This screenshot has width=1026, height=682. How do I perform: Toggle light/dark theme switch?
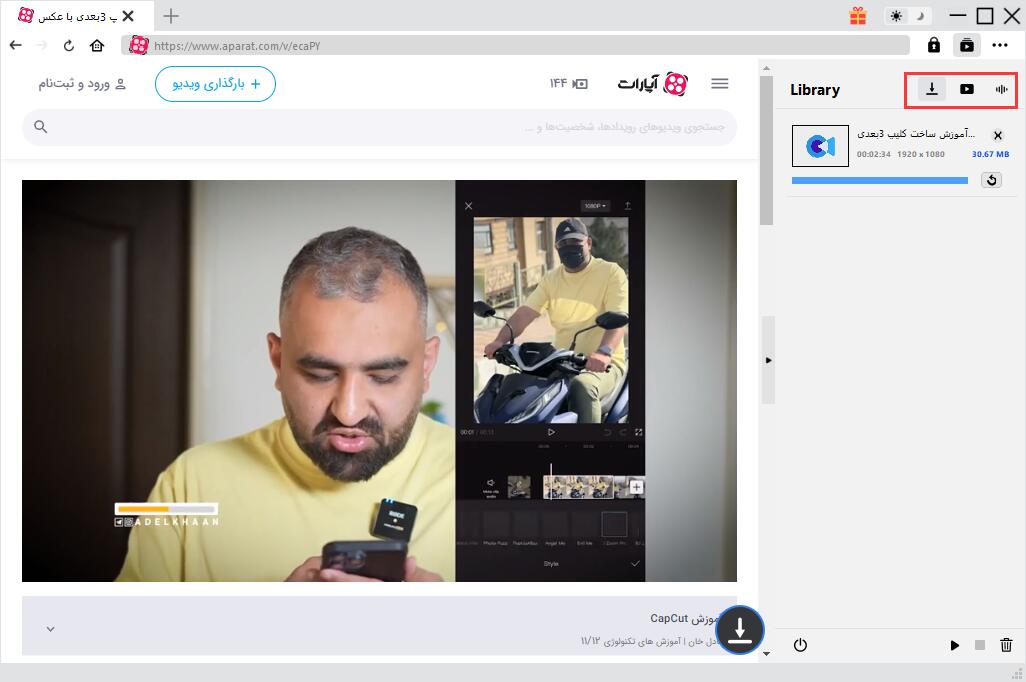click(x=909, y=16)
